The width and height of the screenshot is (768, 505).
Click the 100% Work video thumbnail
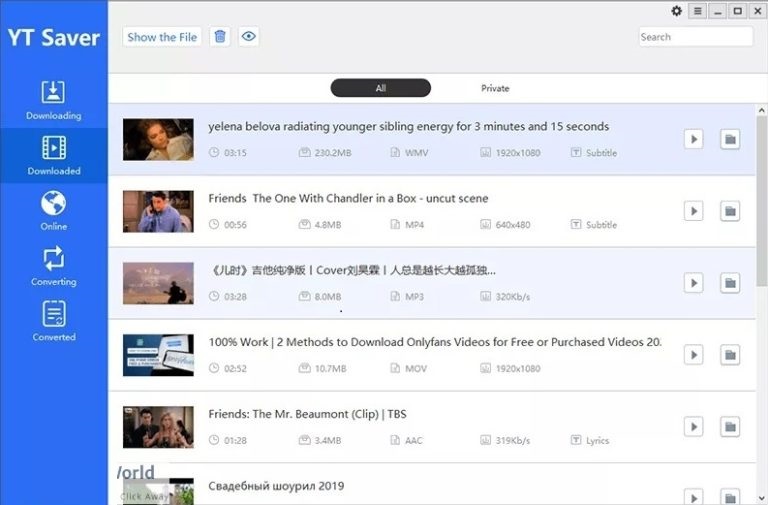pos(158,355)
